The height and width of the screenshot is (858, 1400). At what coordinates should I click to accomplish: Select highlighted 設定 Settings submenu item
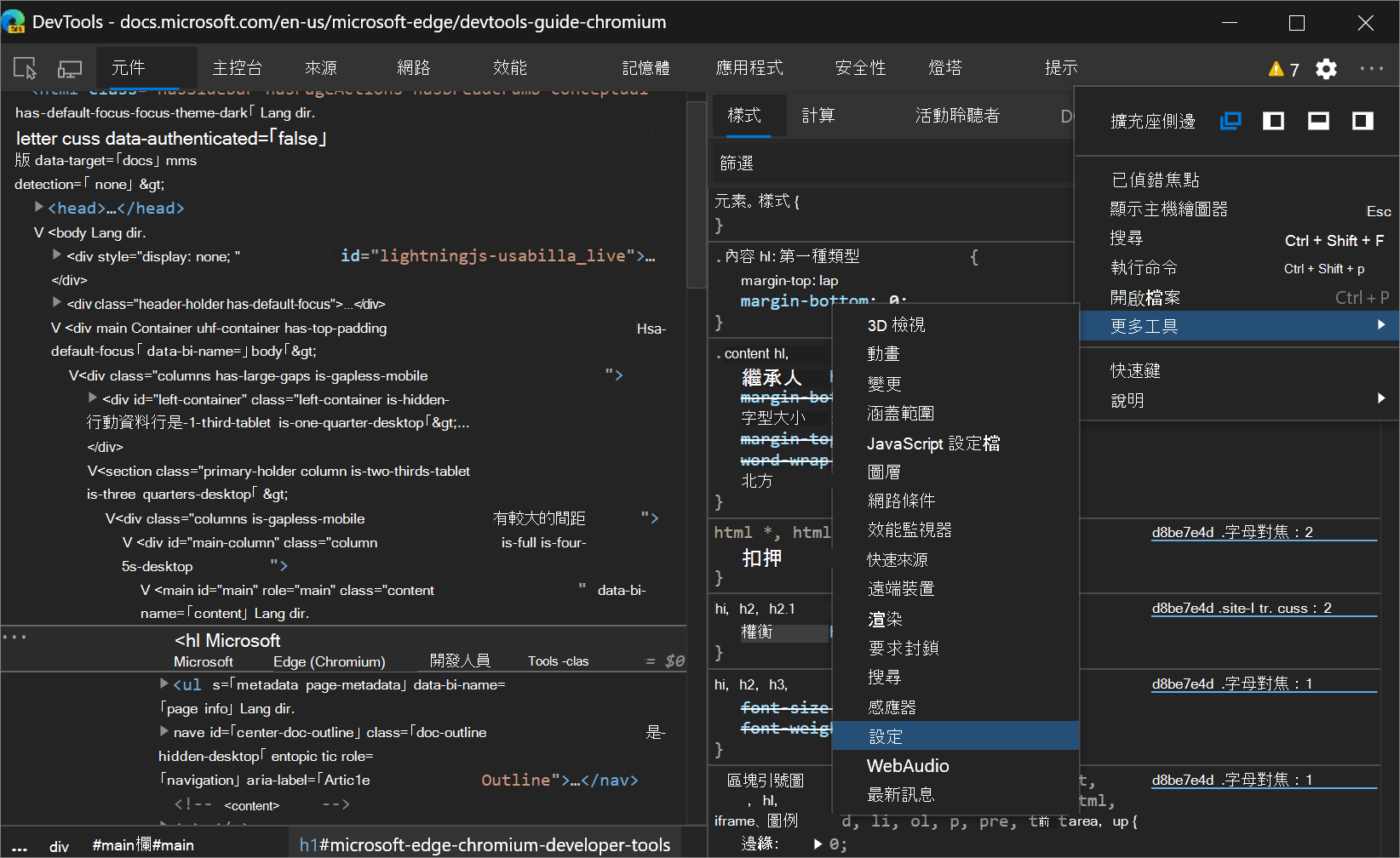[x=955, y=736]
